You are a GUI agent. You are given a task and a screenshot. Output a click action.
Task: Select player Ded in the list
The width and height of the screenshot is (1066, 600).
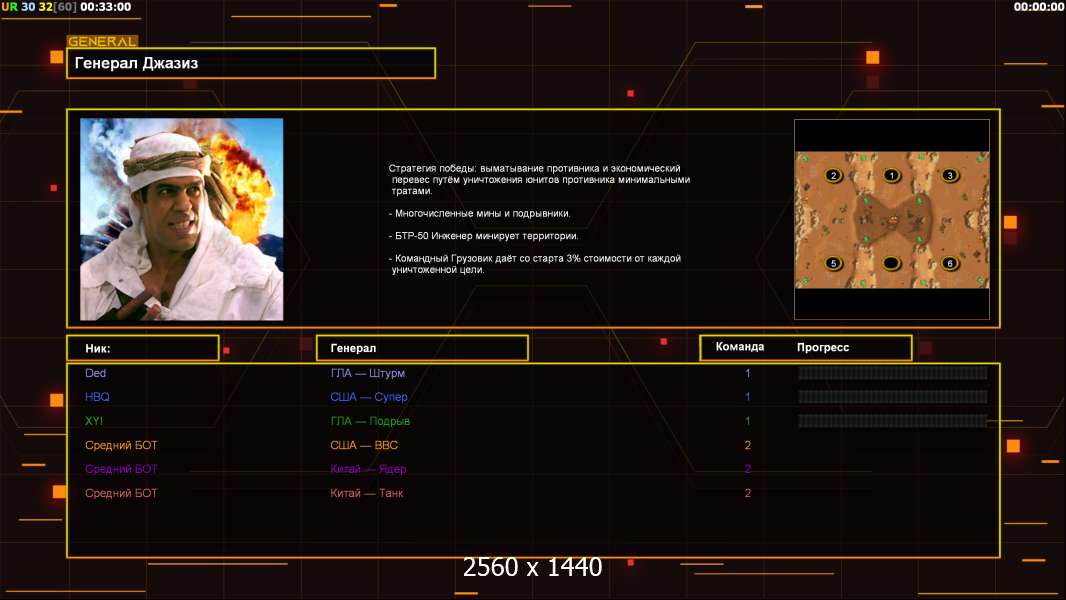[96, 373]
